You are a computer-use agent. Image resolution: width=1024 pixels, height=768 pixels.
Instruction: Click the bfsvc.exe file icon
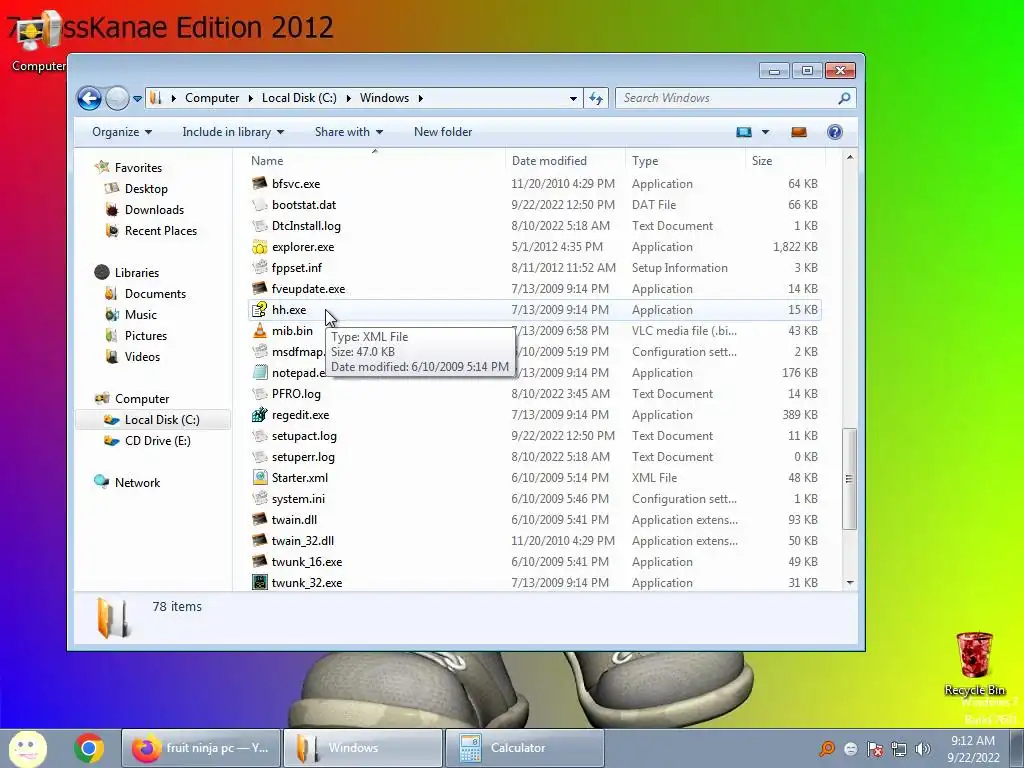coord(260,184)
